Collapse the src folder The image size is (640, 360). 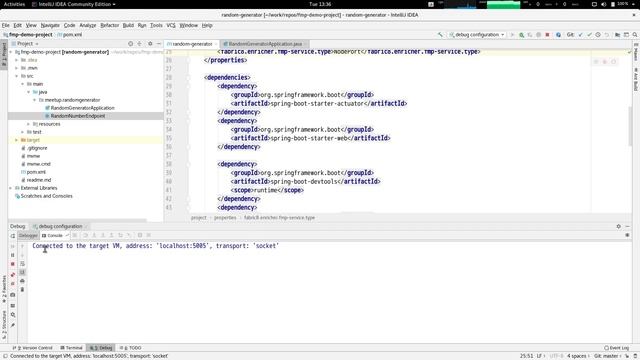[17, 76]
